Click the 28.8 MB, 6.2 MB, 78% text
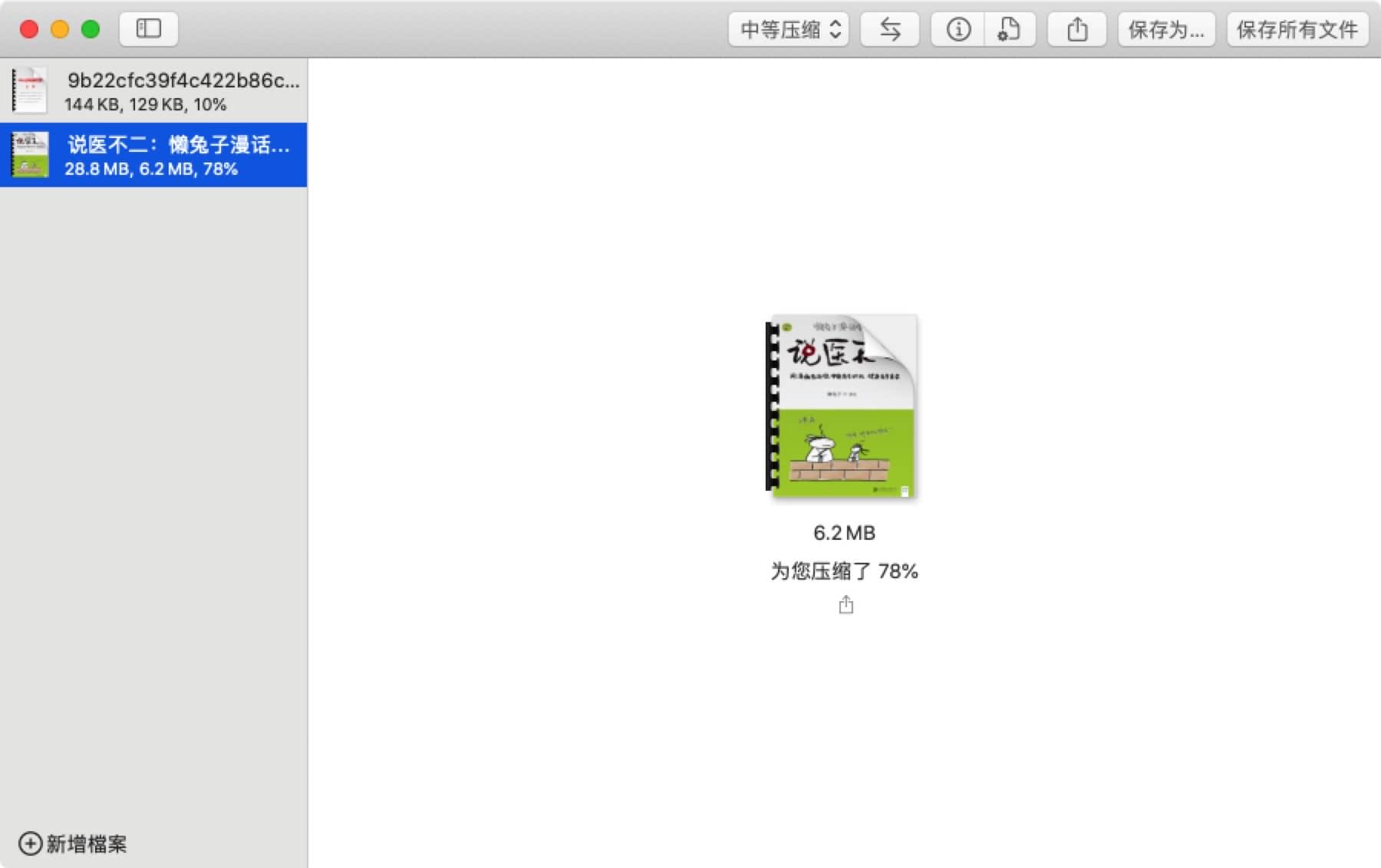Screen dimensions: 1381x868 [151, 169]
